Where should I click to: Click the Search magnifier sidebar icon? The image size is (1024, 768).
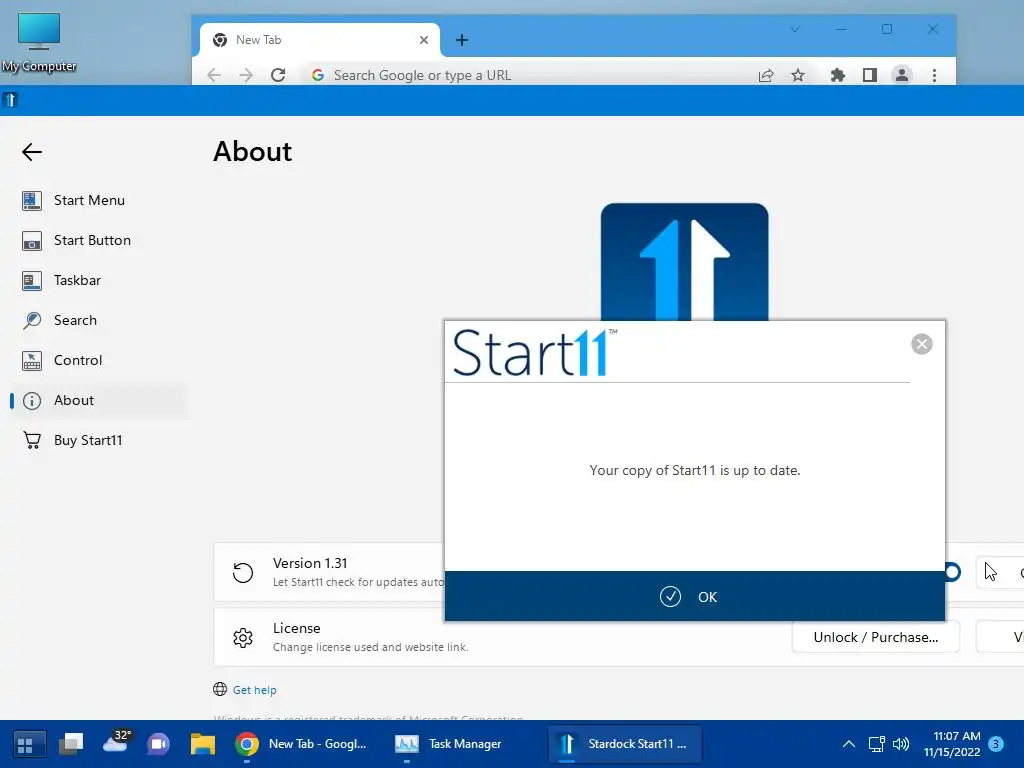coord(31,321)
